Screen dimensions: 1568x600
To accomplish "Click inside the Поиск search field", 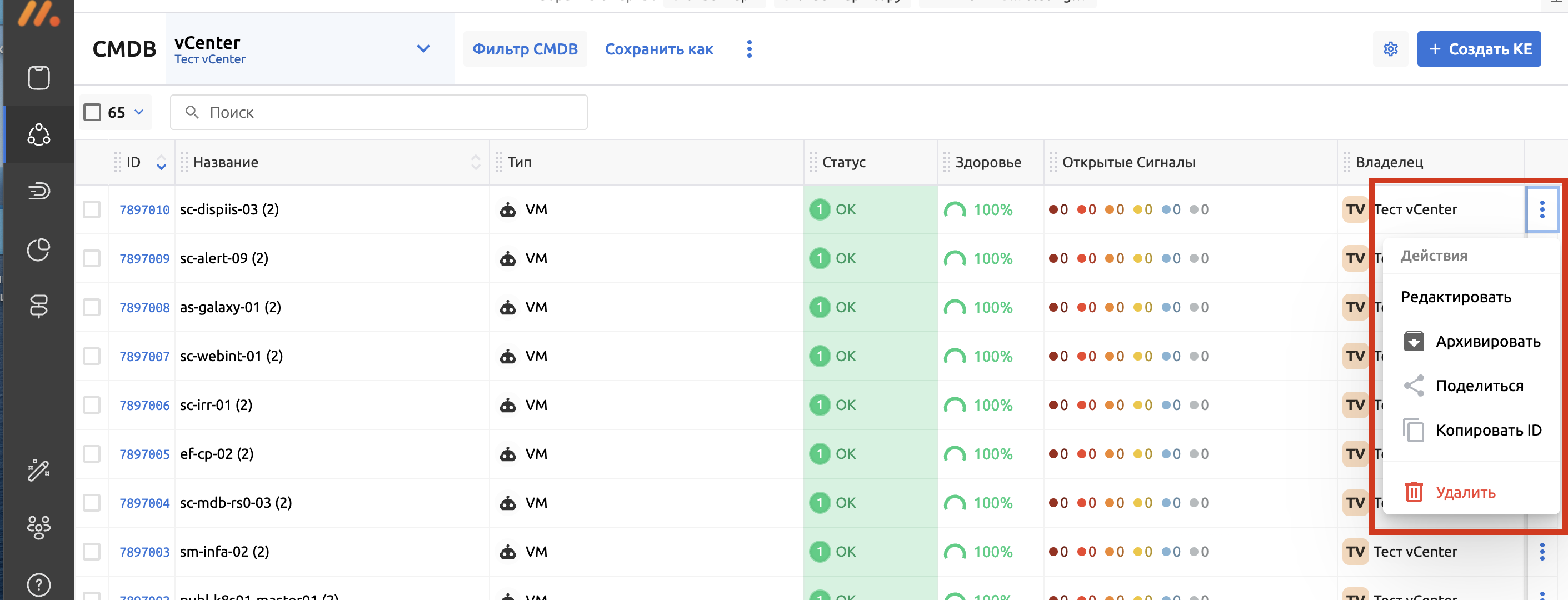I will 378,112.
